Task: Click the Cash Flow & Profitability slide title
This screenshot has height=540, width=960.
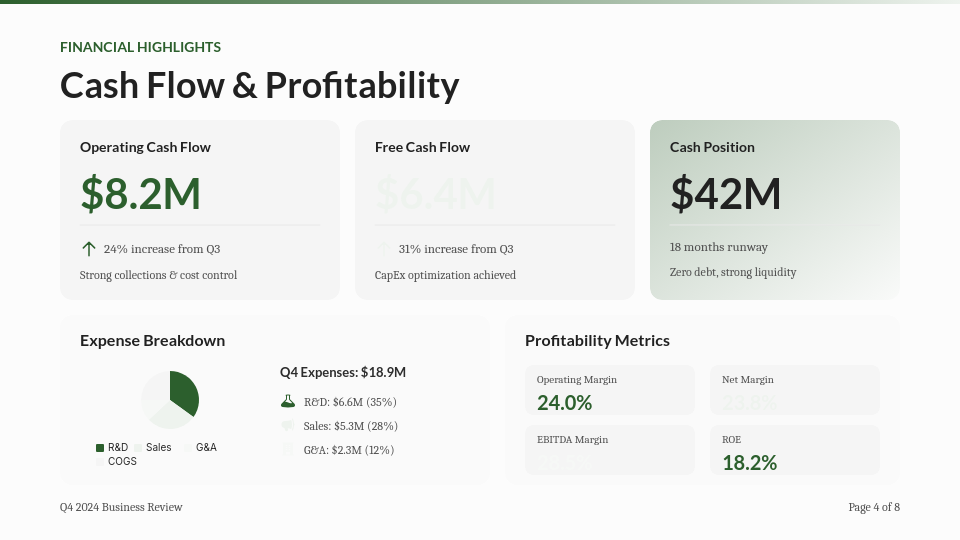Action: [259, 85]
